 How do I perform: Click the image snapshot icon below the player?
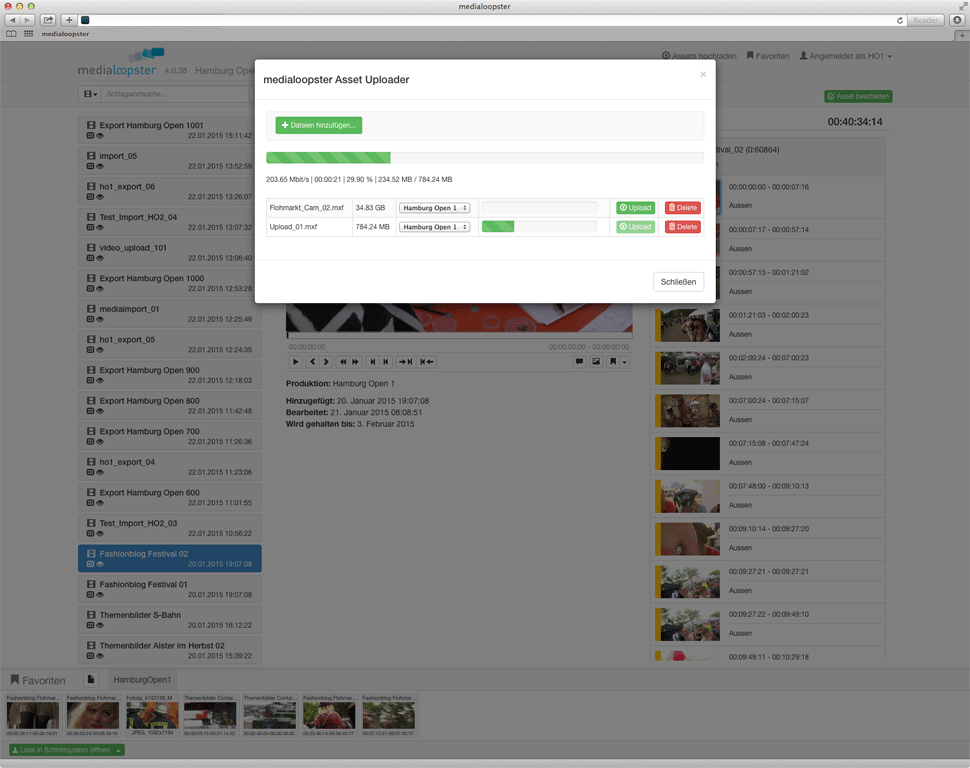click(596, 362)
